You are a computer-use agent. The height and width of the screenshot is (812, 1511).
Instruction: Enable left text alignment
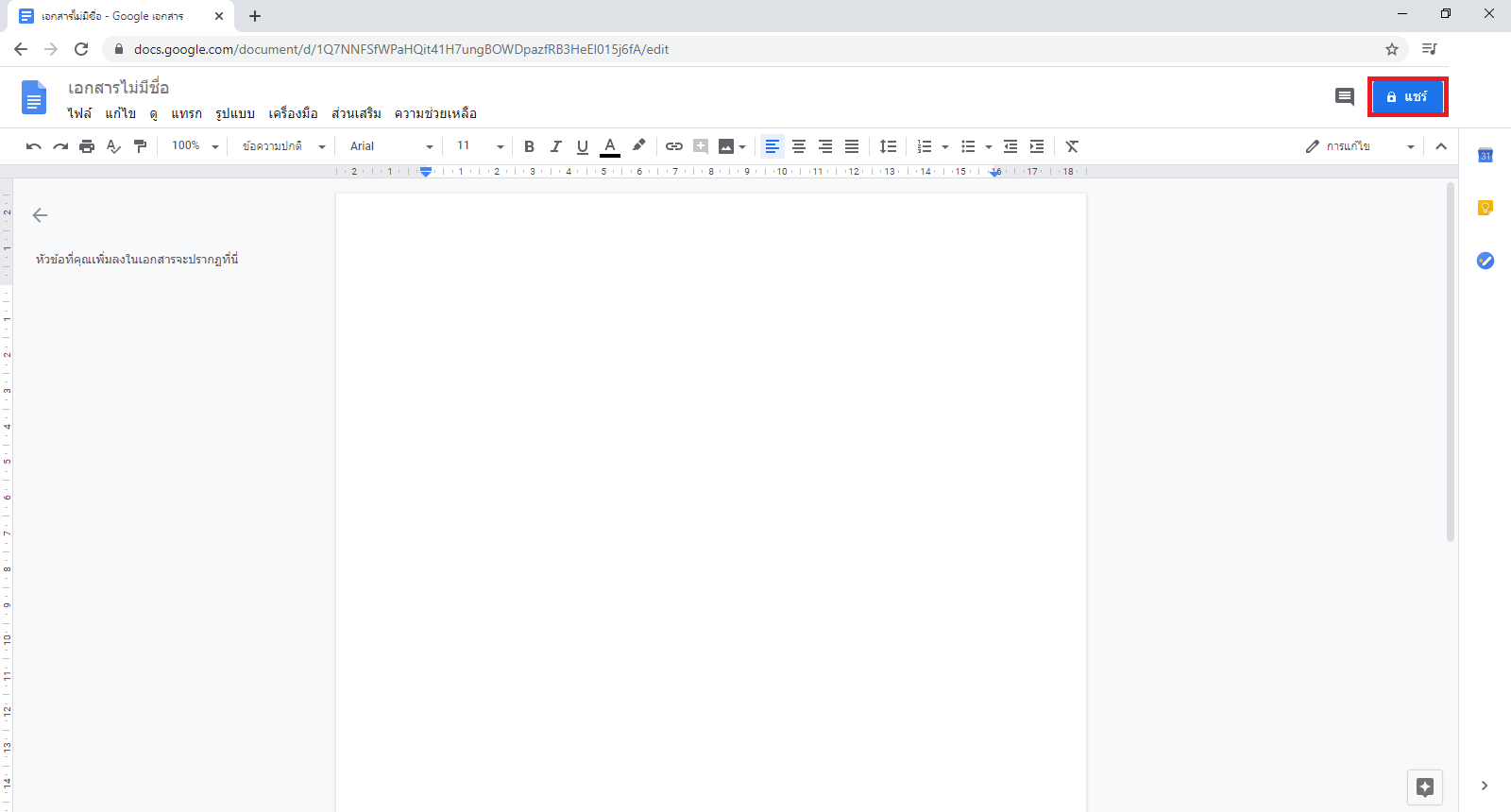772,146
